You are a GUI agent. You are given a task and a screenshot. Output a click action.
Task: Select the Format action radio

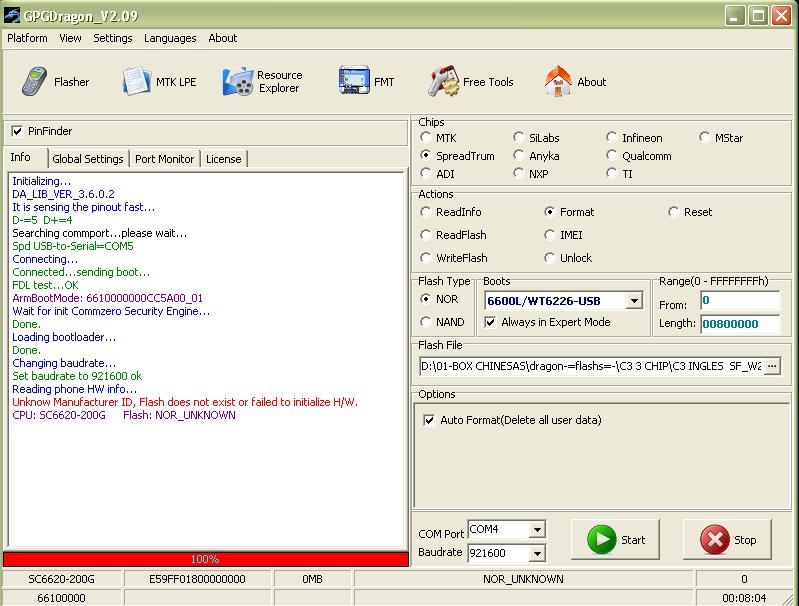(549, 212)
